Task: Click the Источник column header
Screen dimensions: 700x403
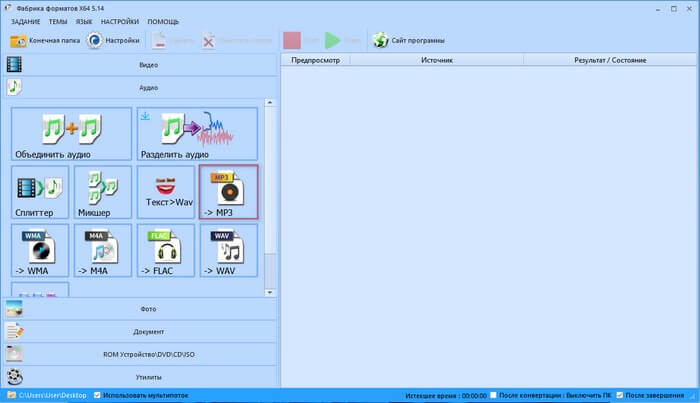Action: (437, 60)
